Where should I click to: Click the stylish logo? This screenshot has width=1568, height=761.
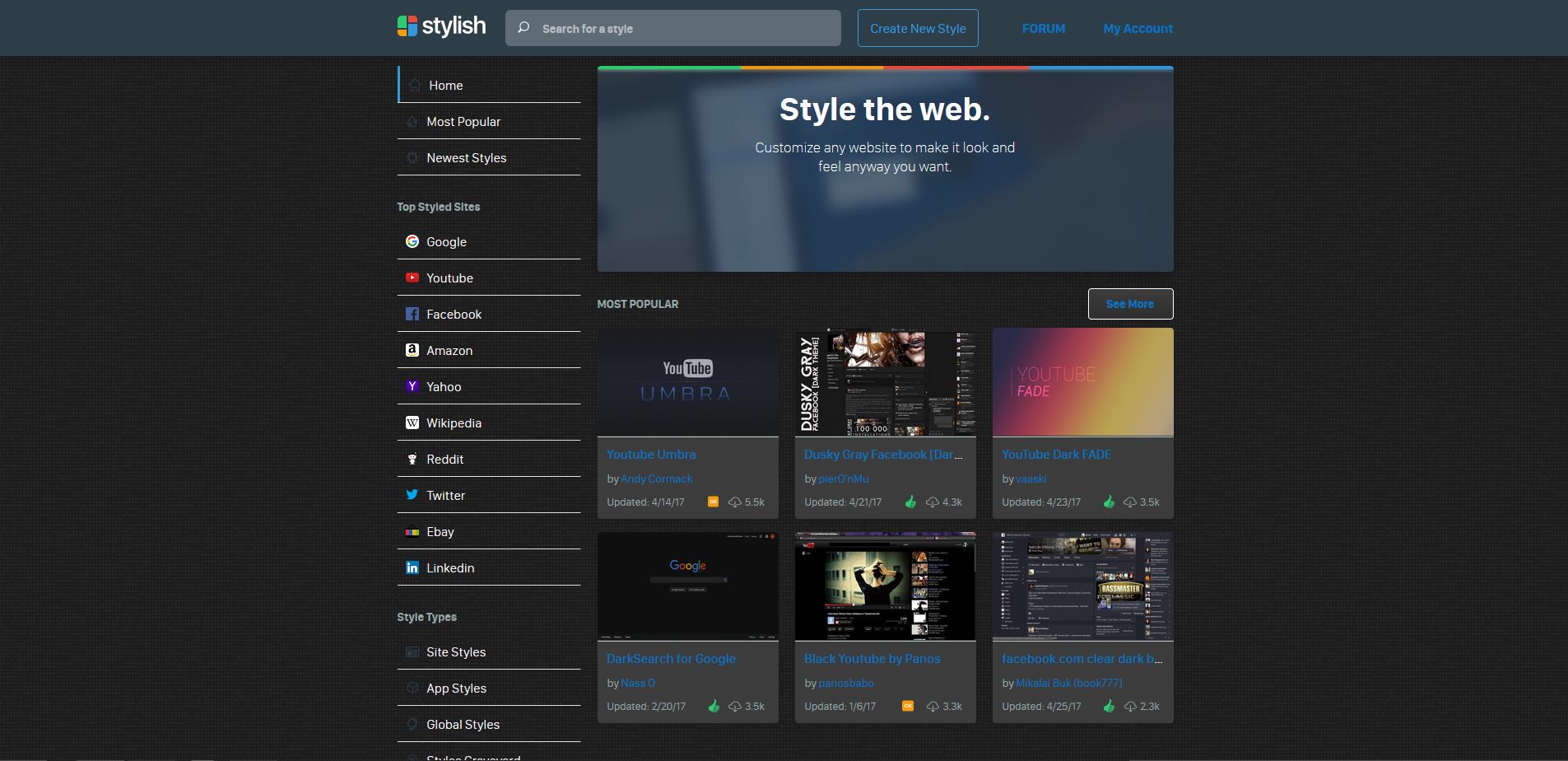441,26
